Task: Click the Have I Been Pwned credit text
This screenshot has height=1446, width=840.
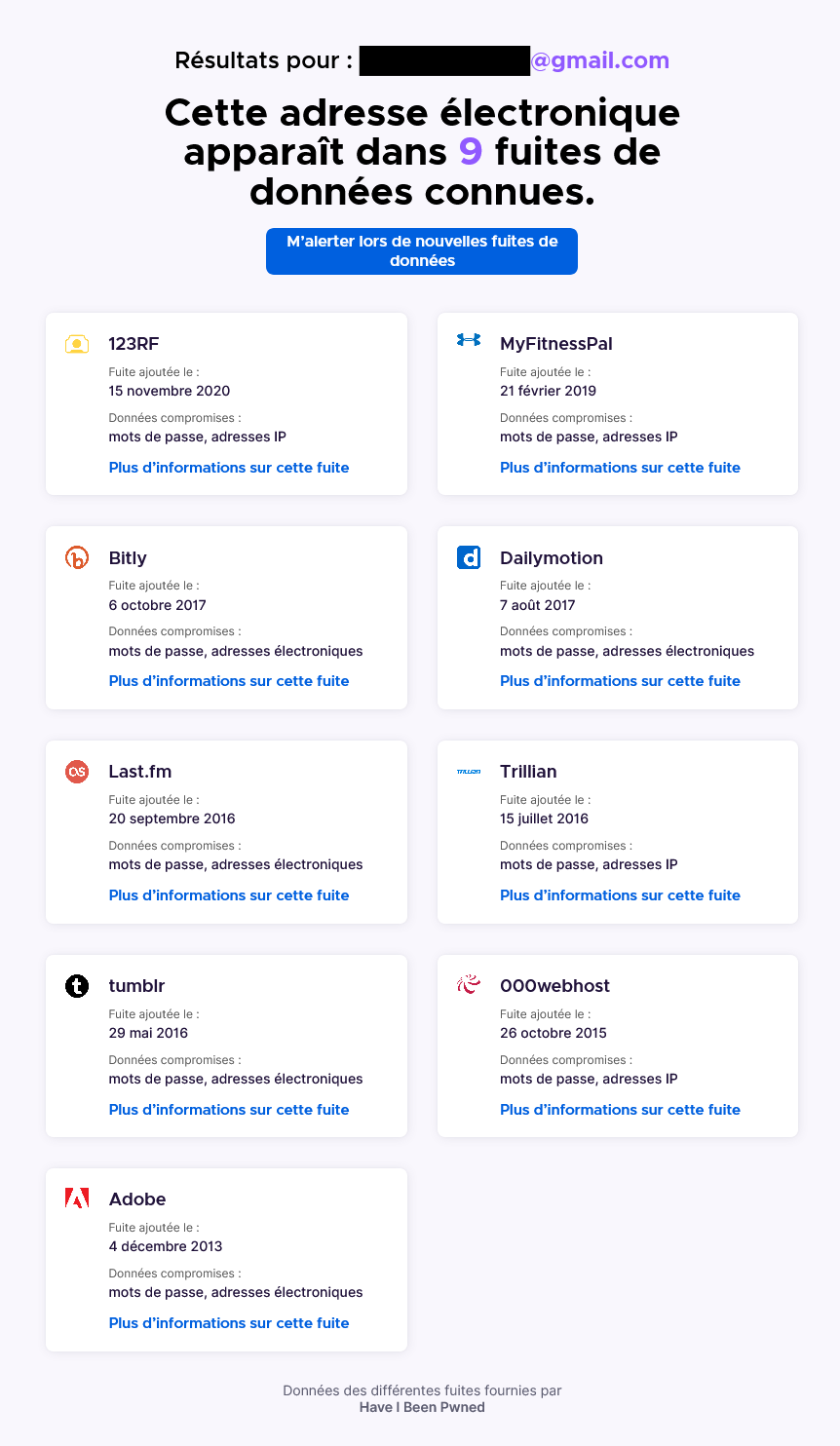Action: click(x=422, y=1407)
